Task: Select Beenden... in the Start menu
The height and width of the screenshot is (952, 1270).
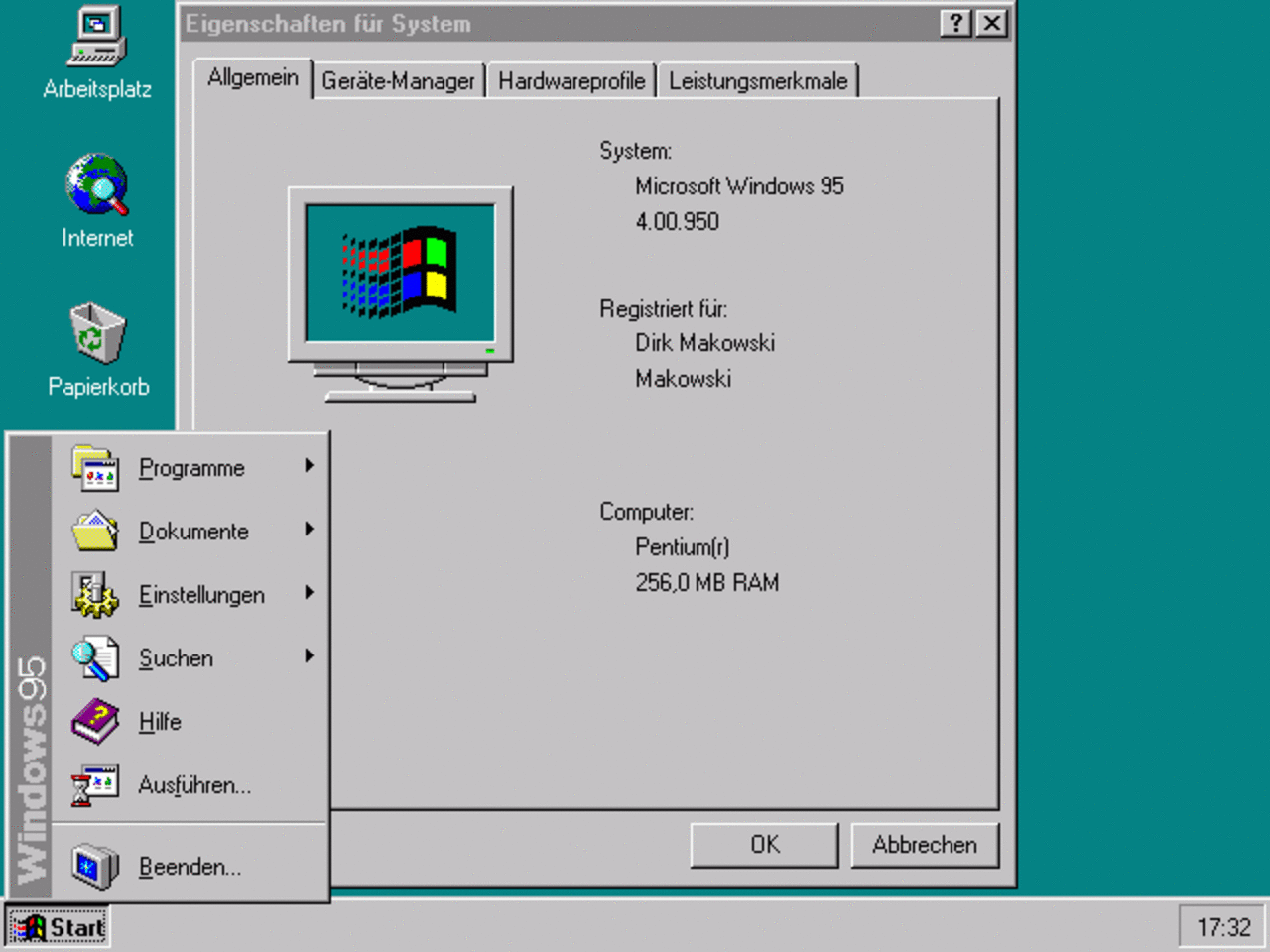Action: 190,866
